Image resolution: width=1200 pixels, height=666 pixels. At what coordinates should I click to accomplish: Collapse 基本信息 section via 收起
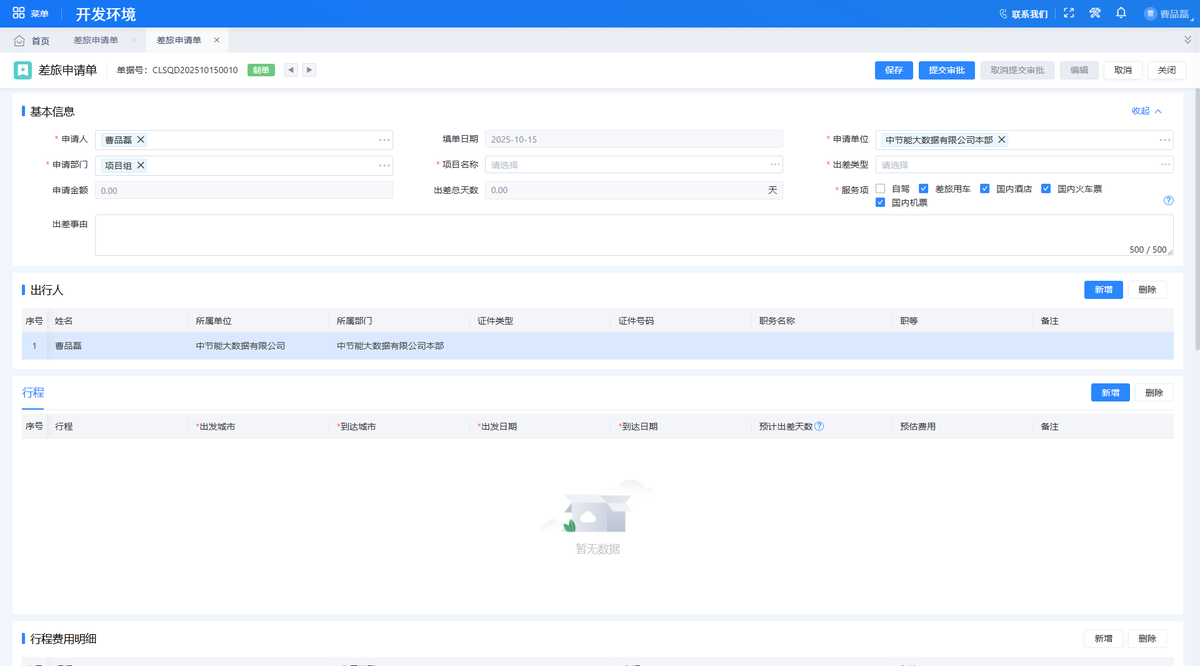pos(1147,111)
